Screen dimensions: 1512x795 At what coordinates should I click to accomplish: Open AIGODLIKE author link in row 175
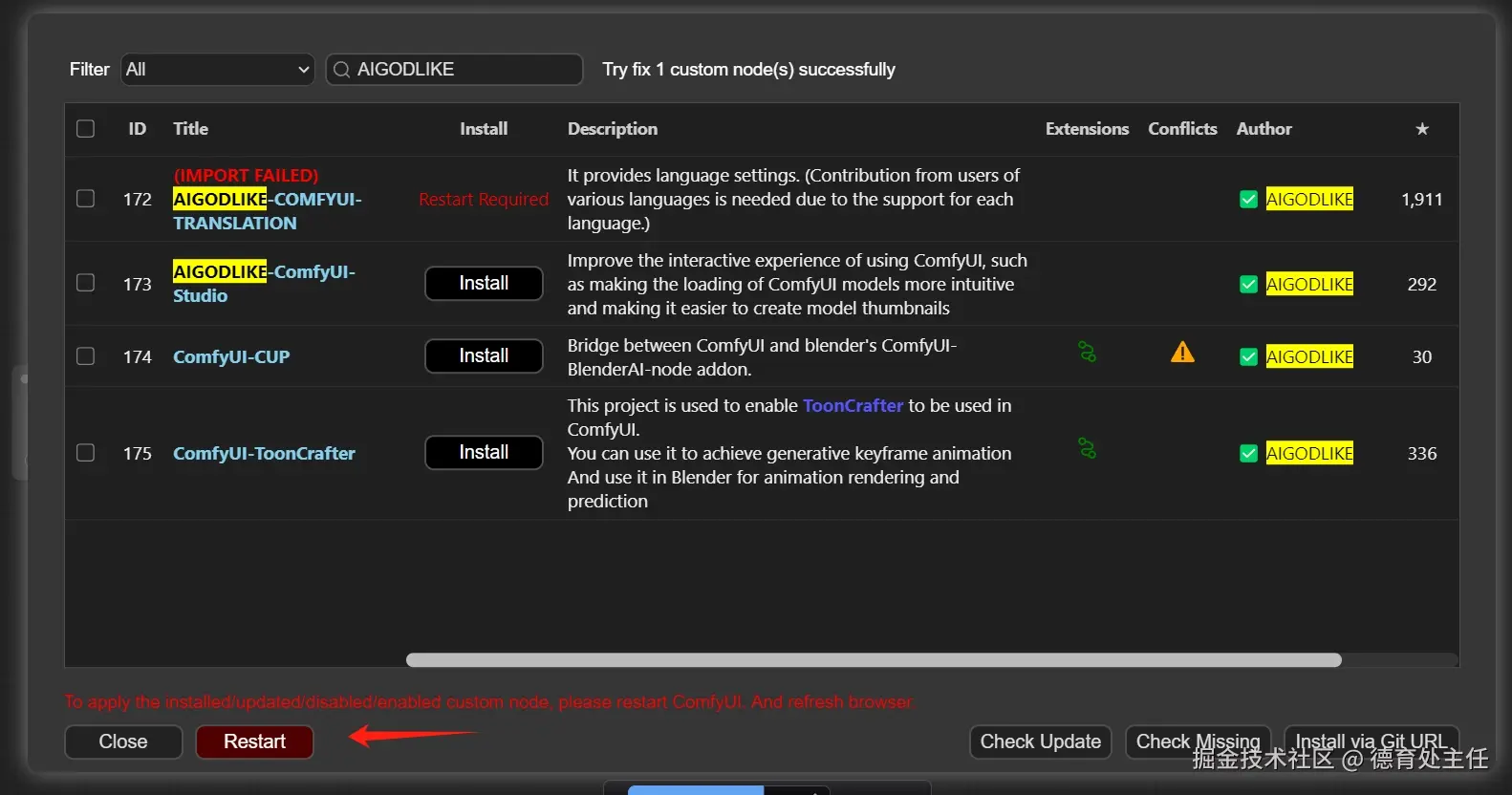coord(1309,454)
